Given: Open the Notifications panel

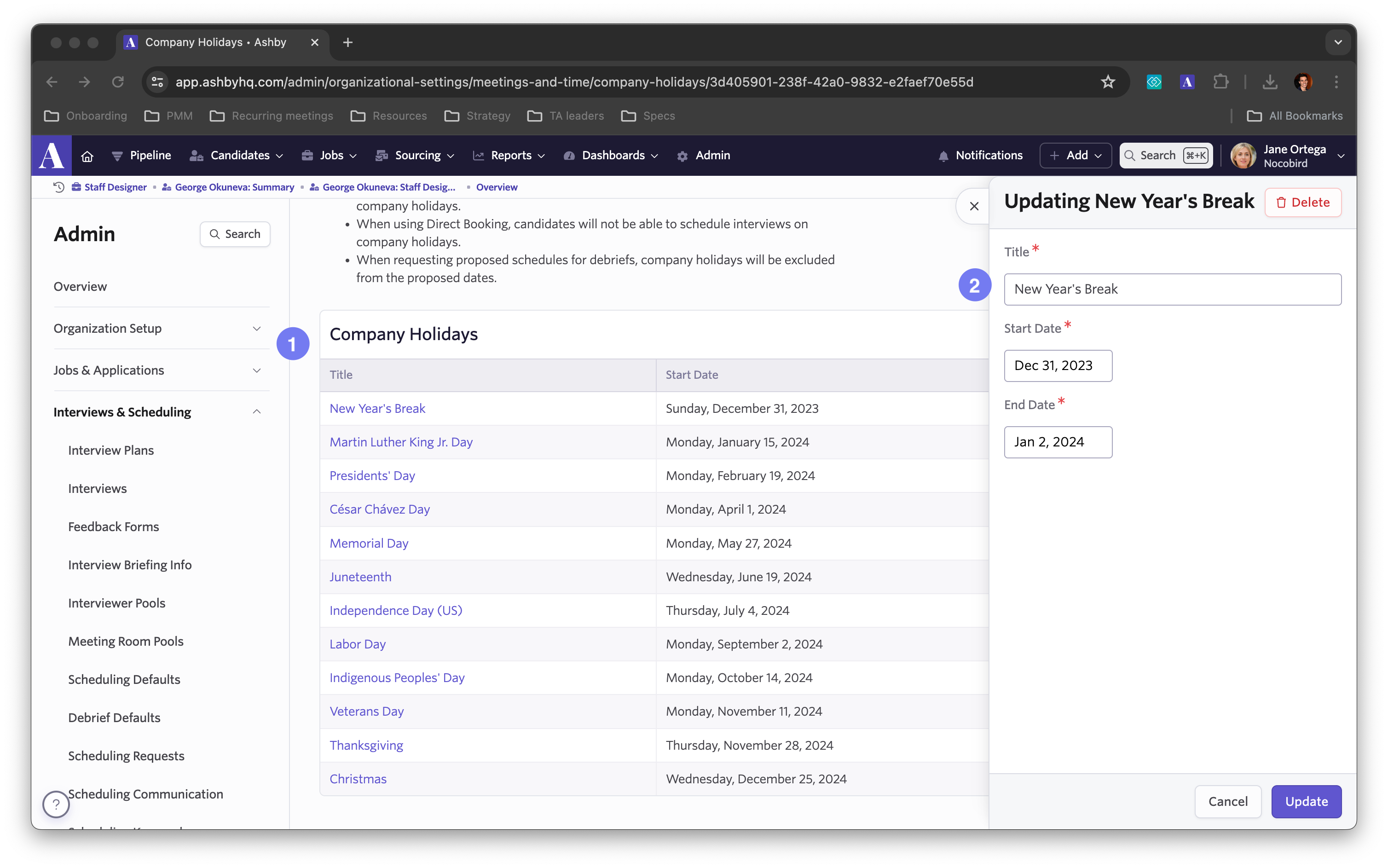Looking at the screenshot, I should coord(980,155).
